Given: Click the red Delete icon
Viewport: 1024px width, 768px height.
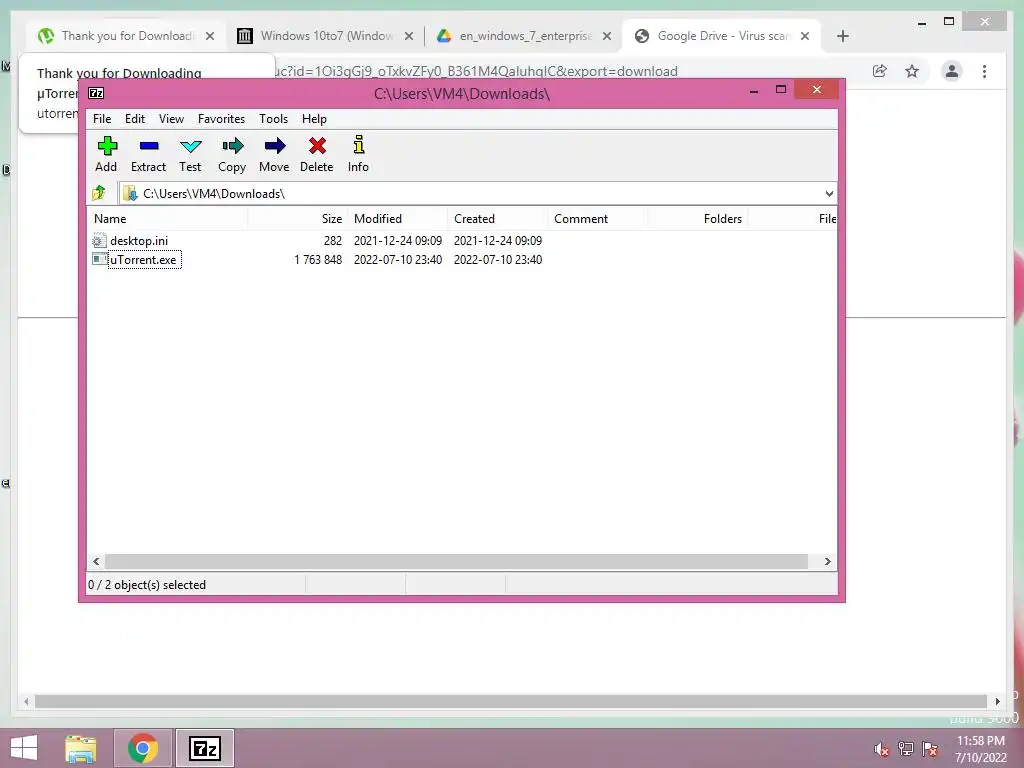Looking at the screenshot, I should (317, 146).
